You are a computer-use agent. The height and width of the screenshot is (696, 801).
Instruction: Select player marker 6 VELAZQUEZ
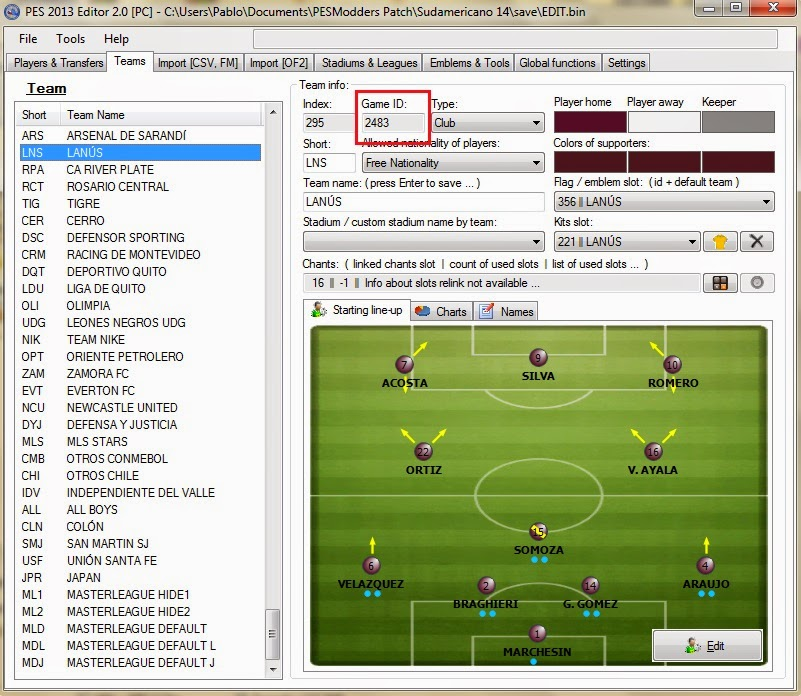371,565
